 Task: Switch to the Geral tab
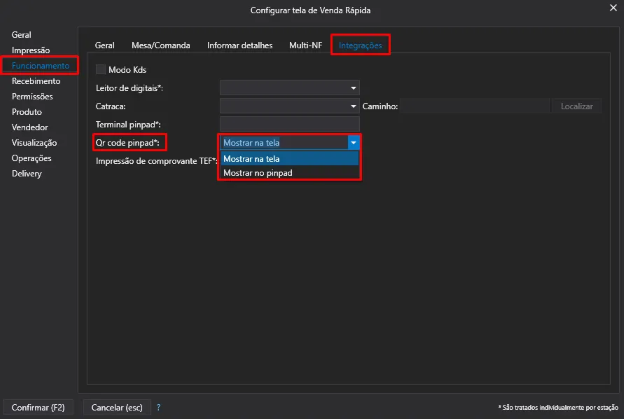[x=104, y=45]
